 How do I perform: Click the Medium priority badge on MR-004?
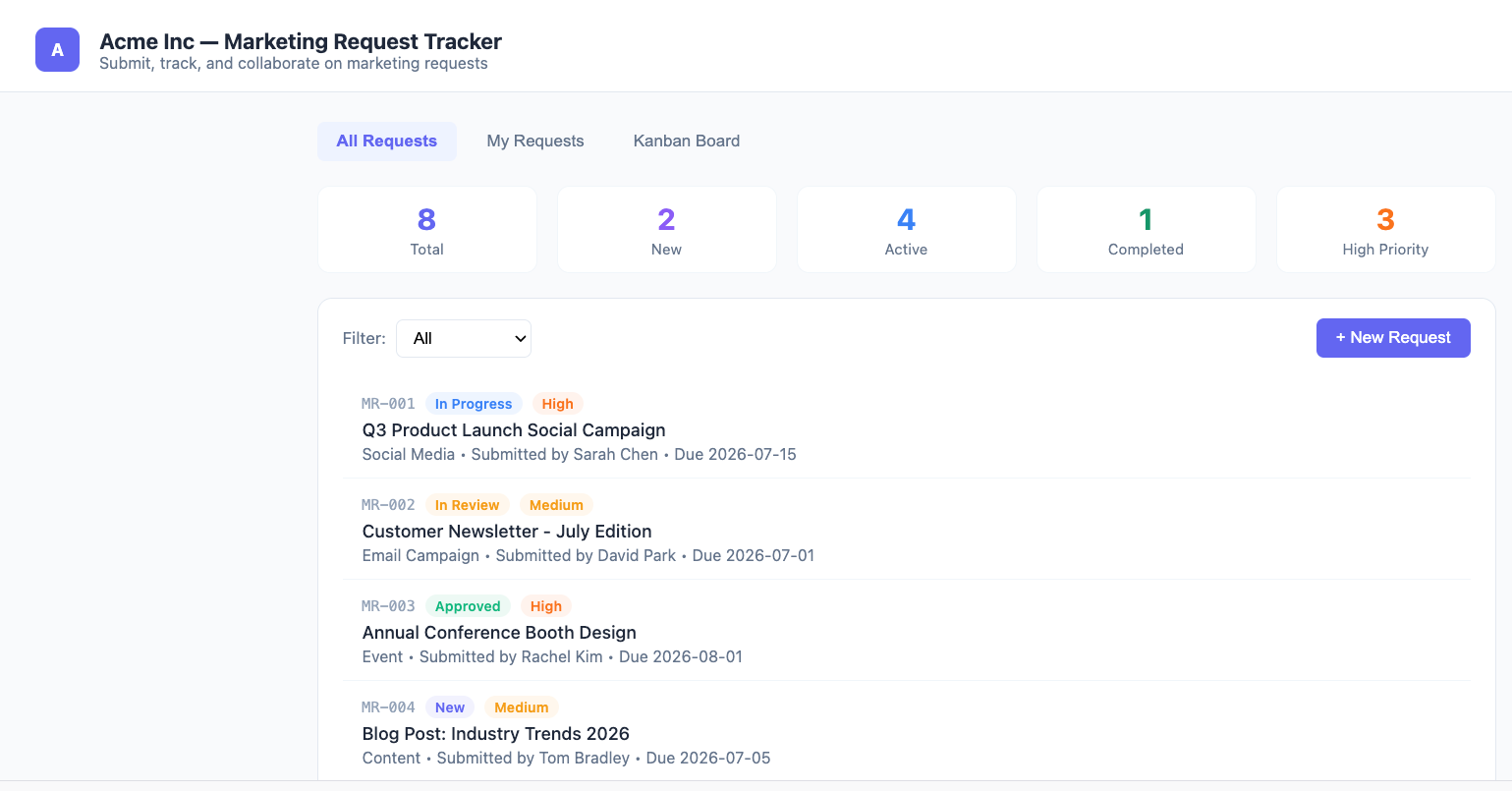pos(522,707)
